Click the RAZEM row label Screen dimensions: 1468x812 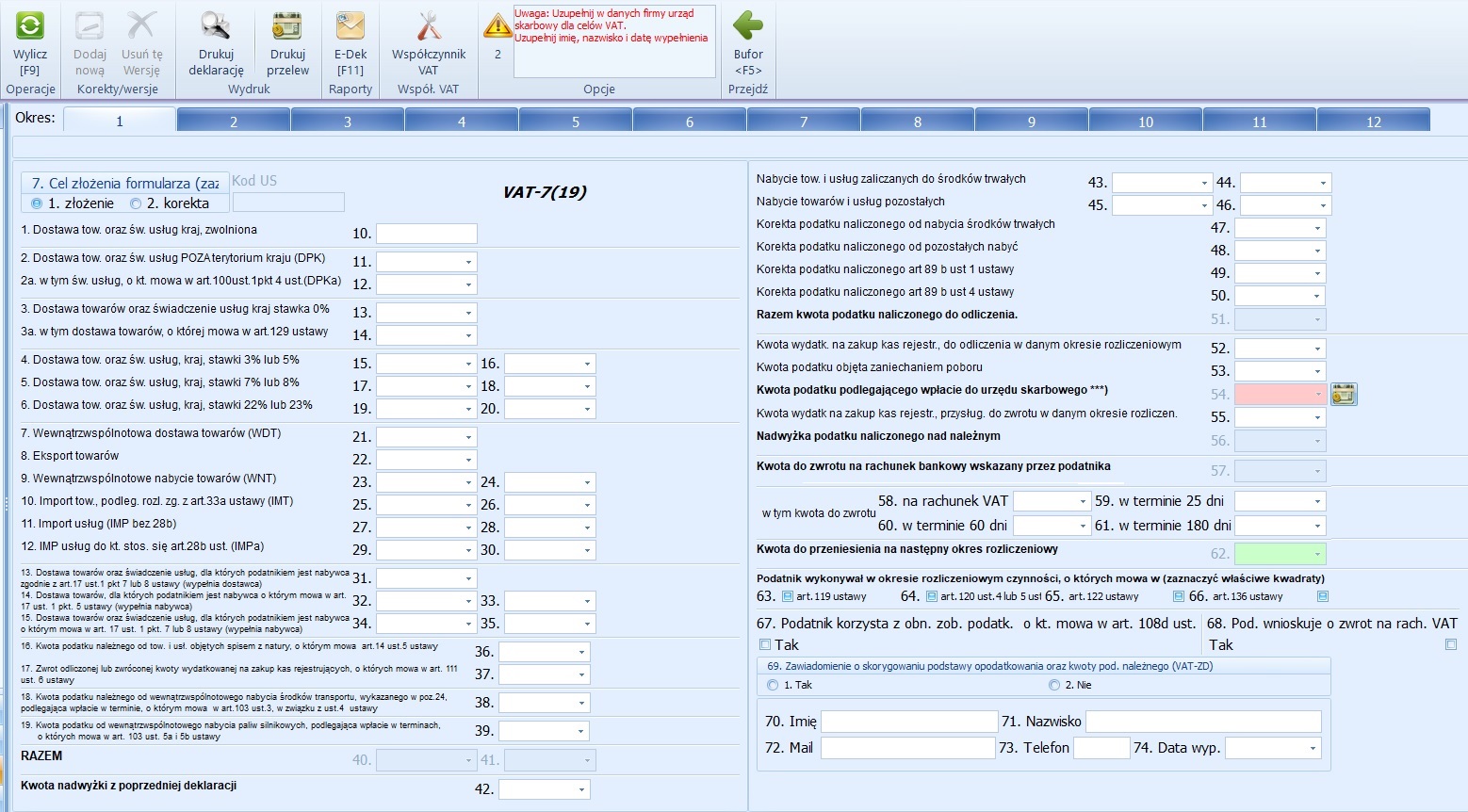[x=41, y=755]
